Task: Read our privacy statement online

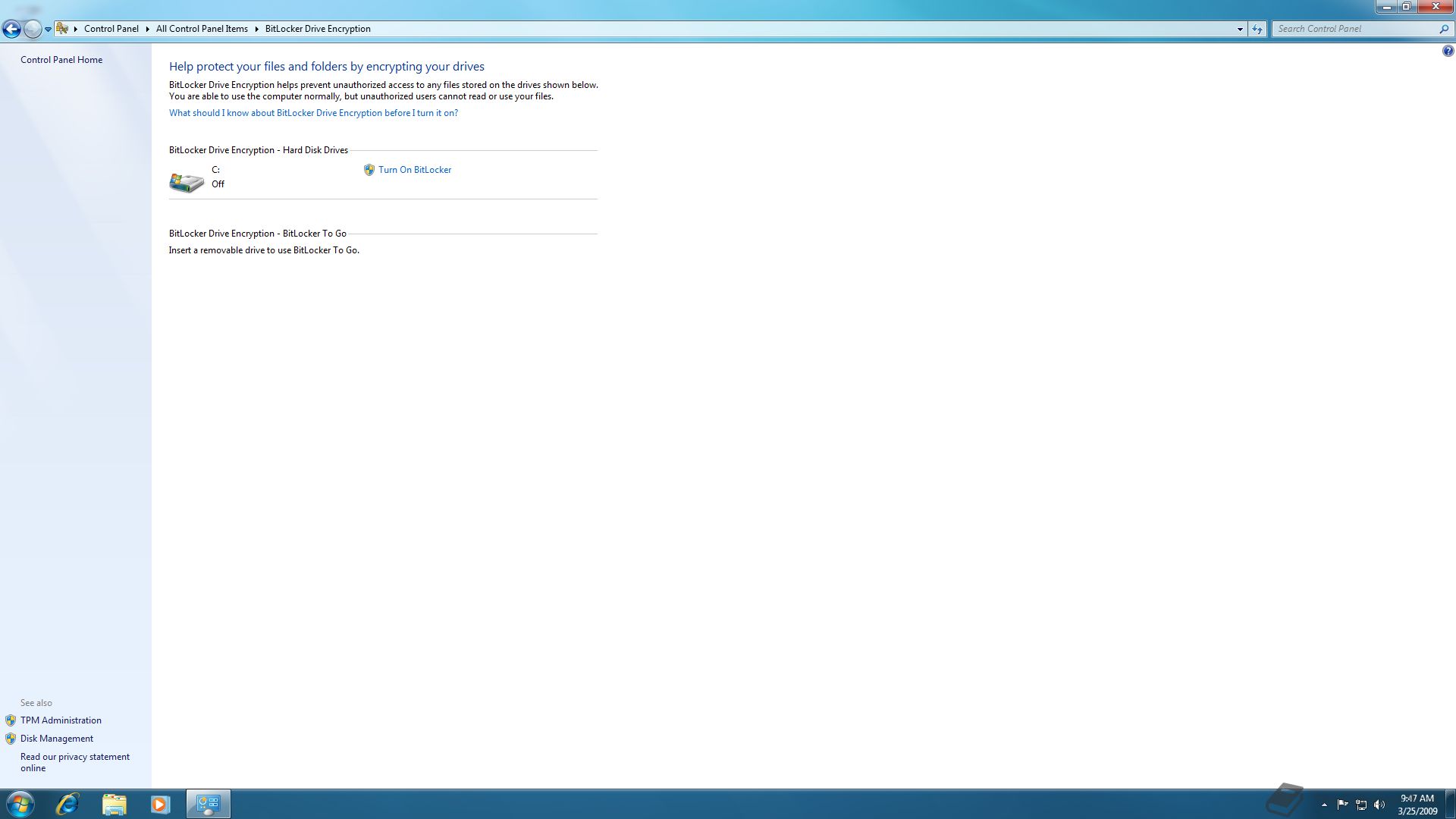Action: pos(75,762)
